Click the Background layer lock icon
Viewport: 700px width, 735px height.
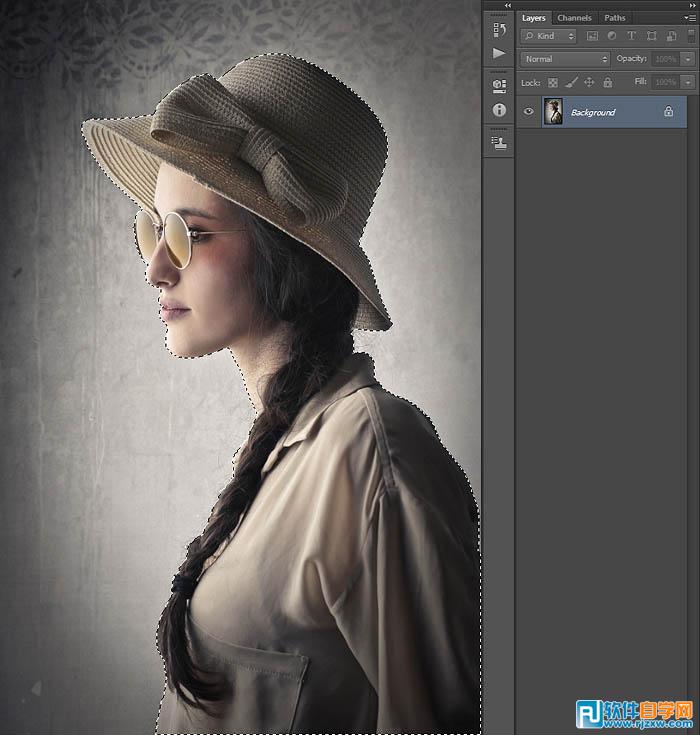668,112
